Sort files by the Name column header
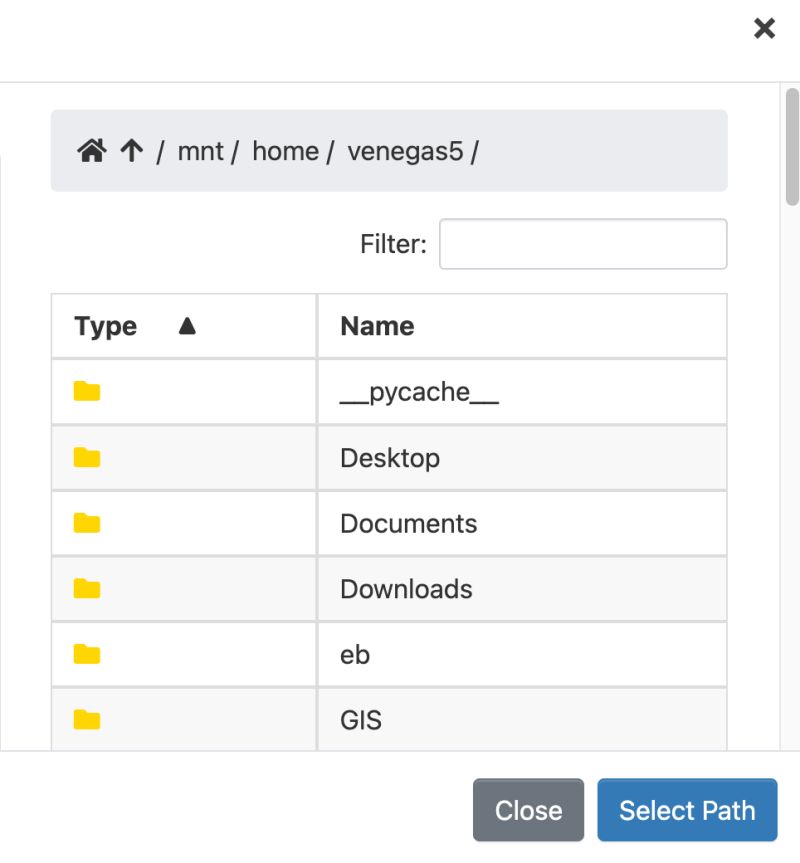 377,325
